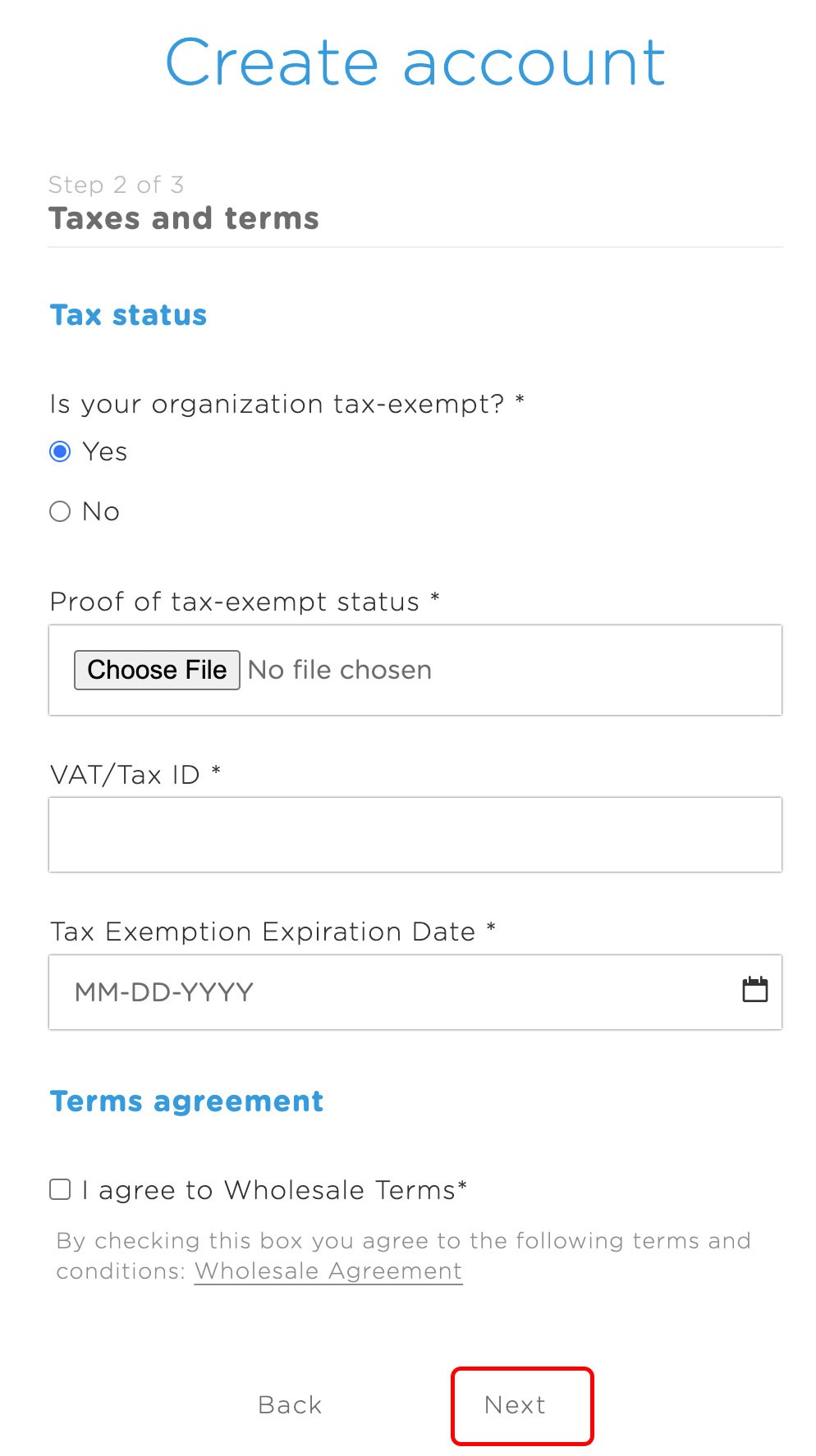Click the 'I agree to Wholesale Terms' label
Screen dimensions: 816x1456
click(274, 1190)
